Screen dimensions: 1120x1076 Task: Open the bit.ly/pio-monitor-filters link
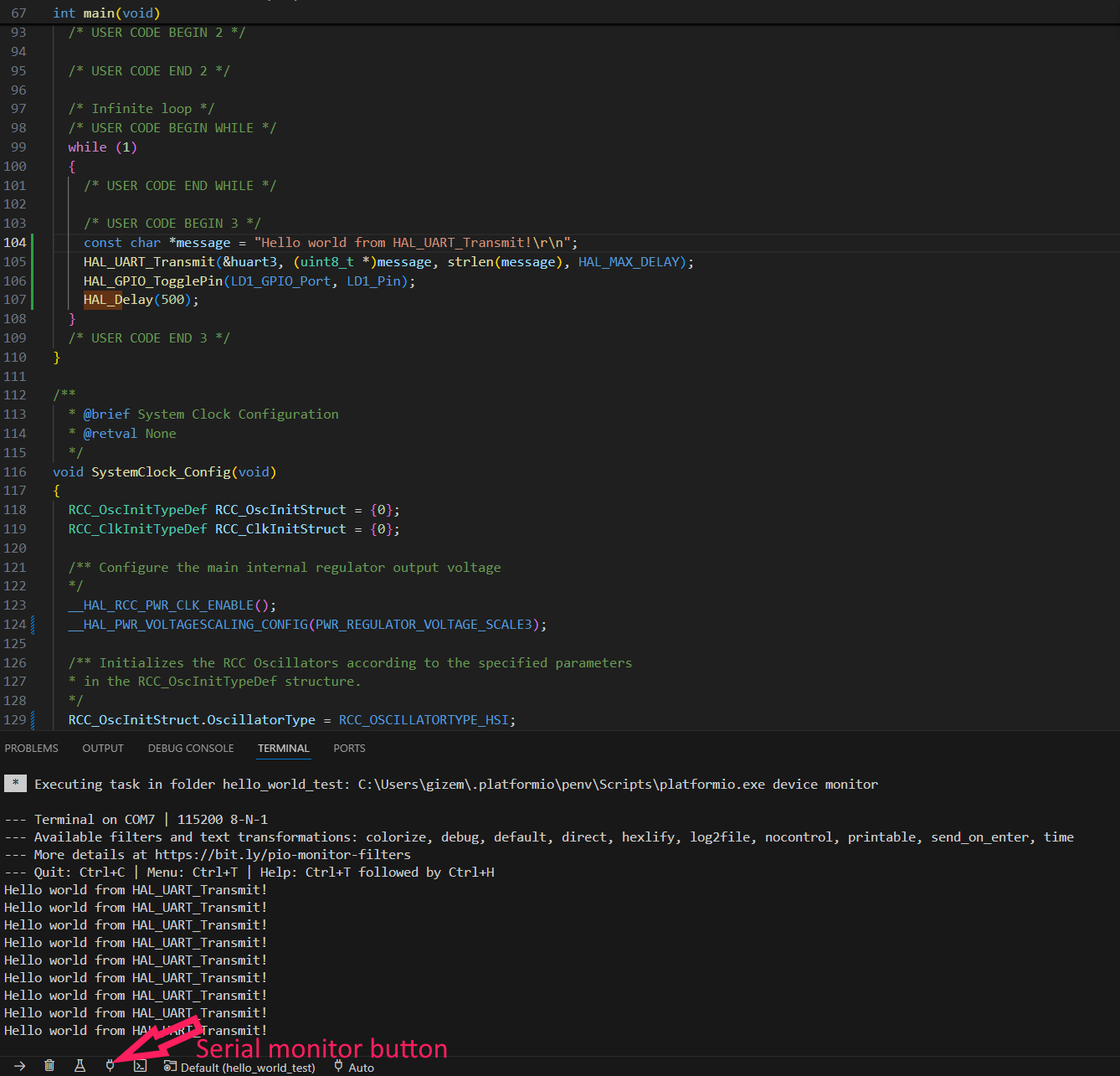pyautogui.click(x=283, y=854)
